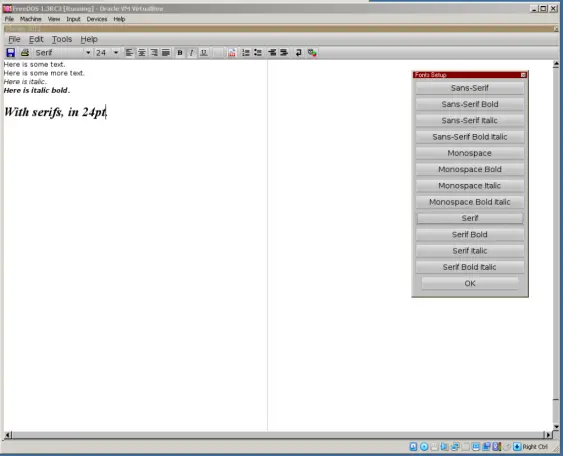Click the numbered list icon
This screenshot has width=563, height=456.
pyautogui.click(x=246, y=53)
